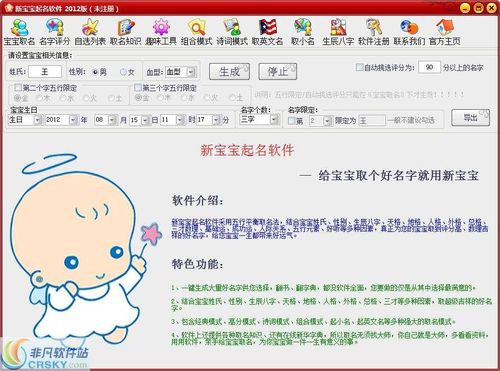Open the 联系我们 icon
Image resolution: width=500 pixels, height=371 pixels.
409,32
